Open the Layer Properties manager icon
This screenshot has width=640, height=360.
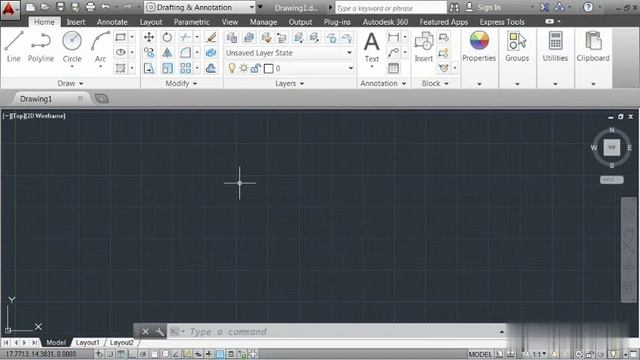click(232, 38)
